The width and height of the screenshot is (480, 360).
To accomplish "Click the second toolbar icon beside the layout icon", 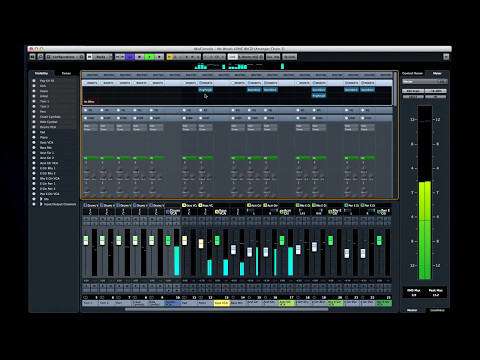I will click(40, 57).
